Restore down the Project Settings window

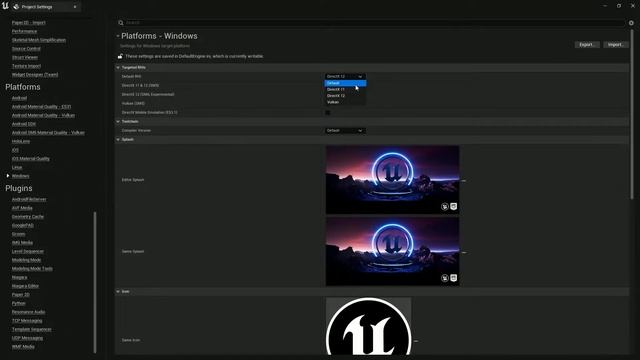(619, 6)
